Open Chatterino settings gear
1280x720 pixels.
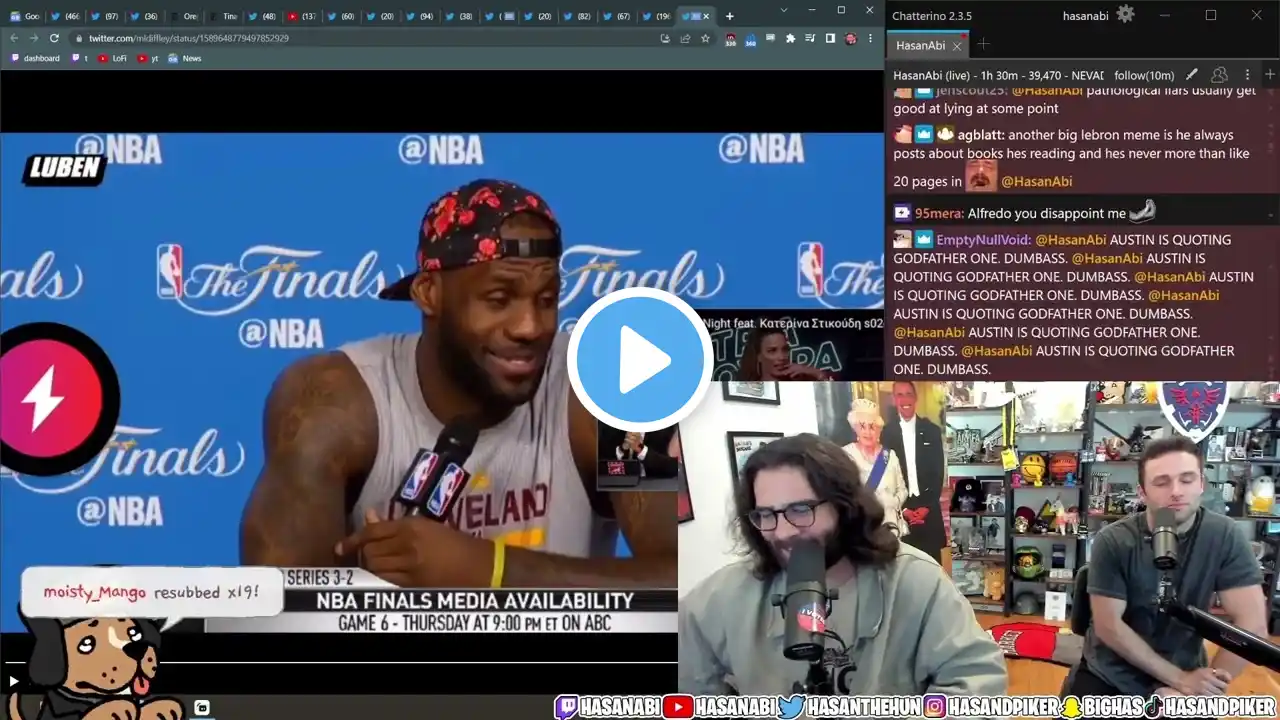point(1125,15)
